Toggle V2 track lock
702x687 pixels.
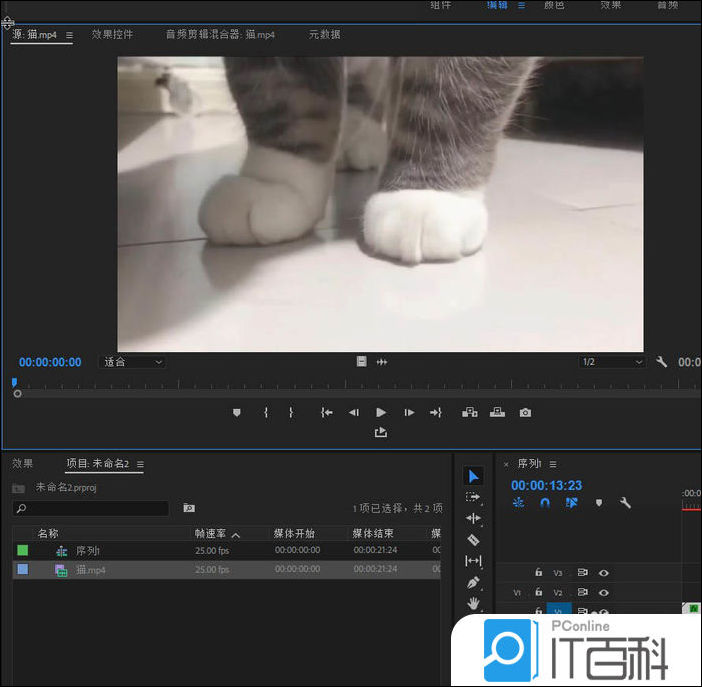538,592
